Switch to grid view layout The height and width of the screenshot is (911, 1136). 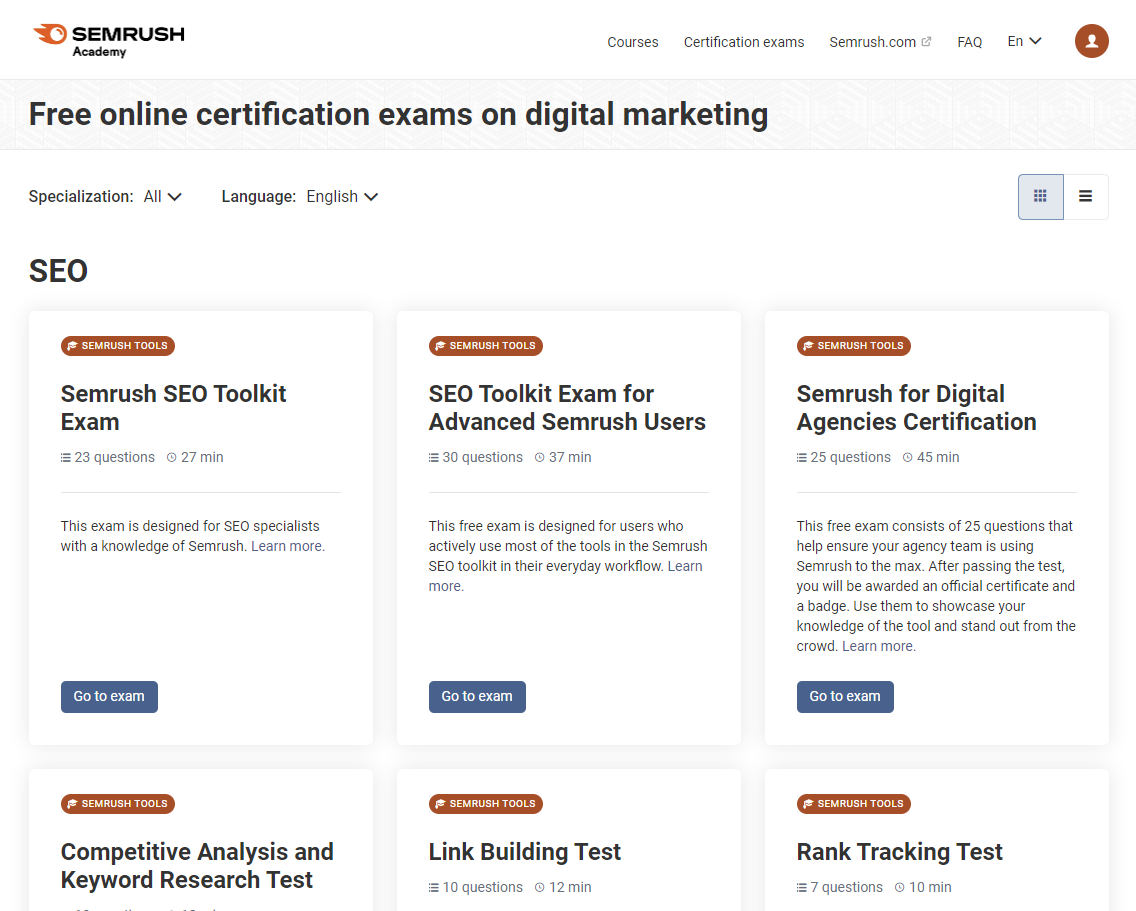point(1040,196)
